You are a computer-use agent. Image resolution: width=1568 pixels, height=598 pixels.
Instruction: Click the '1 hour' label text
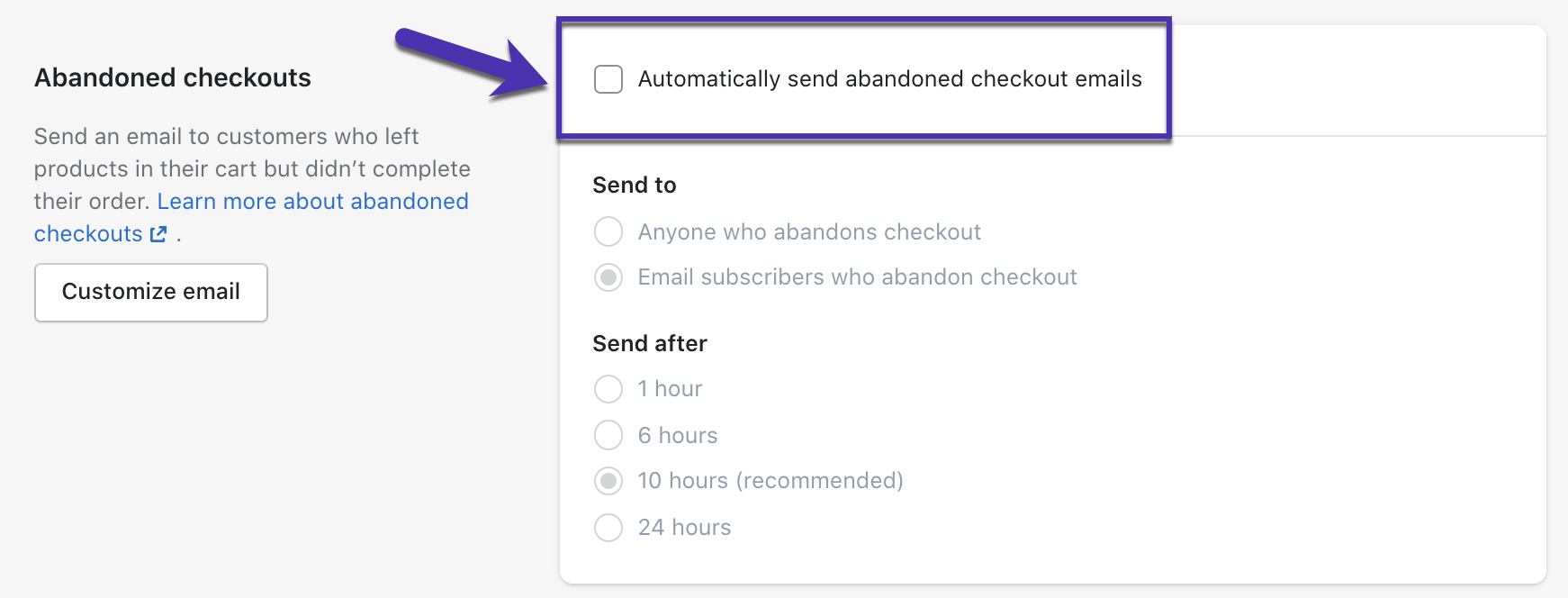click(670, 388)
